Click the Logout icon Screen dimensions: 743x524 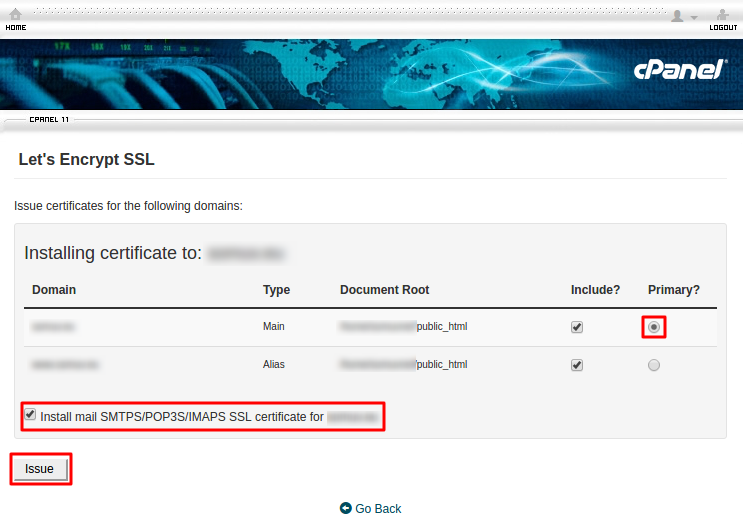coord(723,14)
